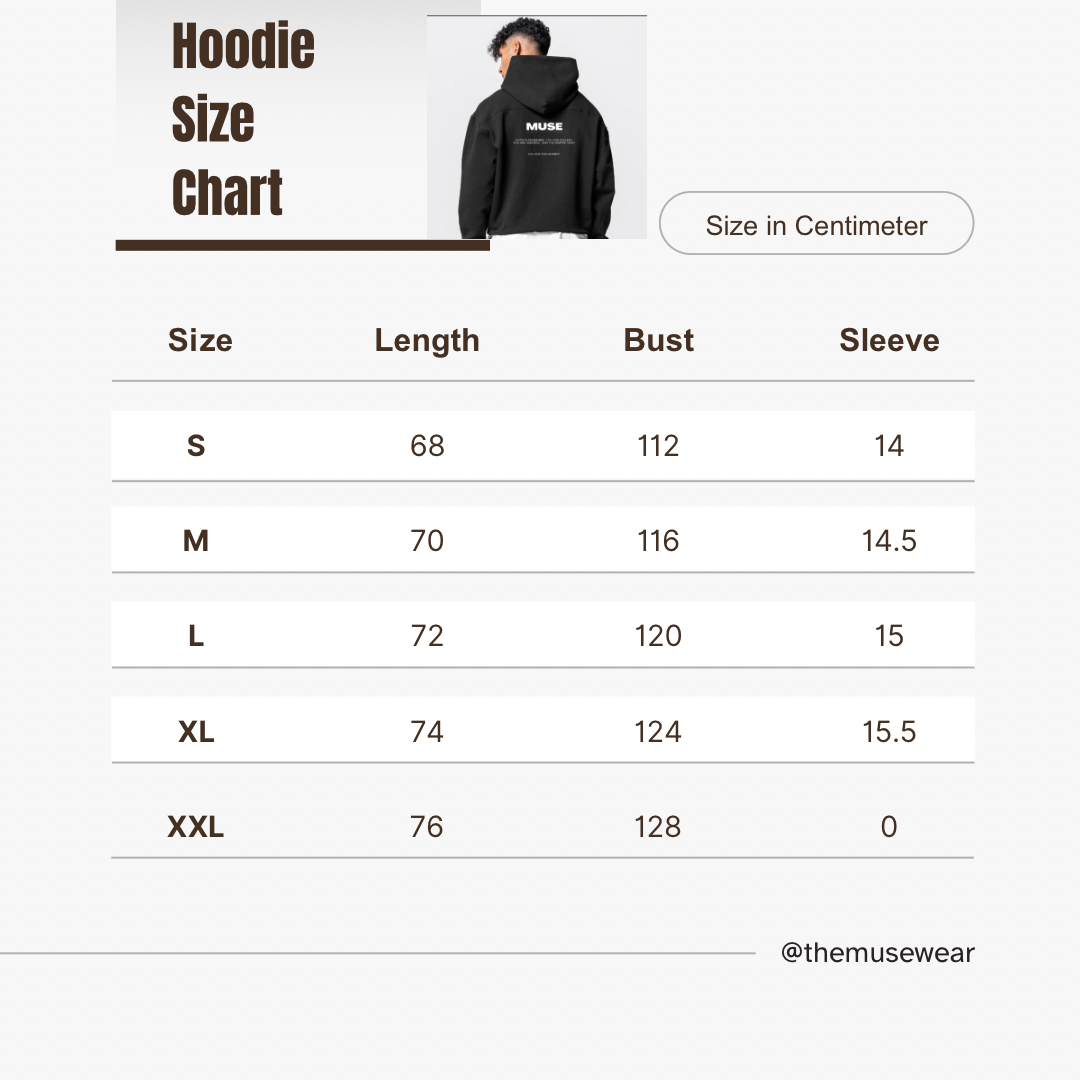Screen dimensions: 1080x1080
Task: Click the Hoodie Size Chart title
Action: pyautogui.click(x=242, y=120)
